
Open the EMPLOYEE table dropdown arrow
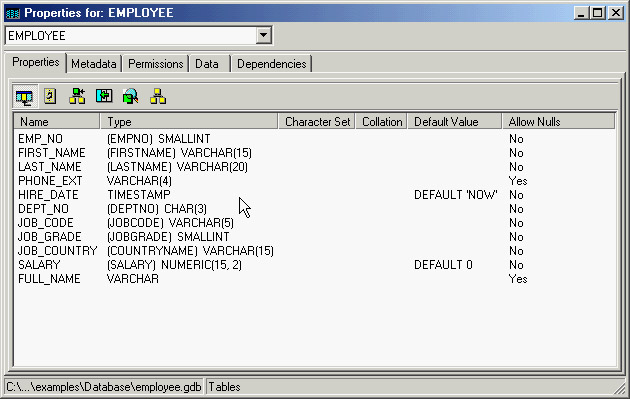pyautogui.click(x=263, y=35)
